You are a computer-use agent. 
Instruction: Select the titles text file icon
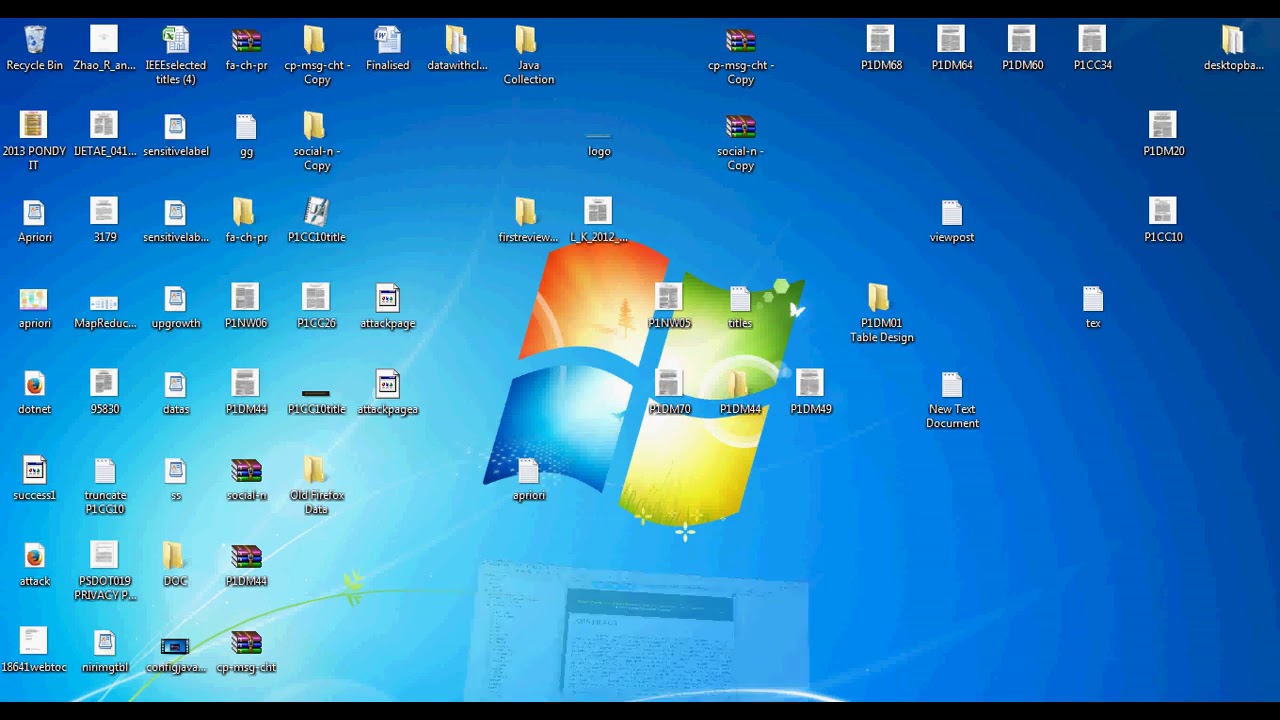(740, 299)
